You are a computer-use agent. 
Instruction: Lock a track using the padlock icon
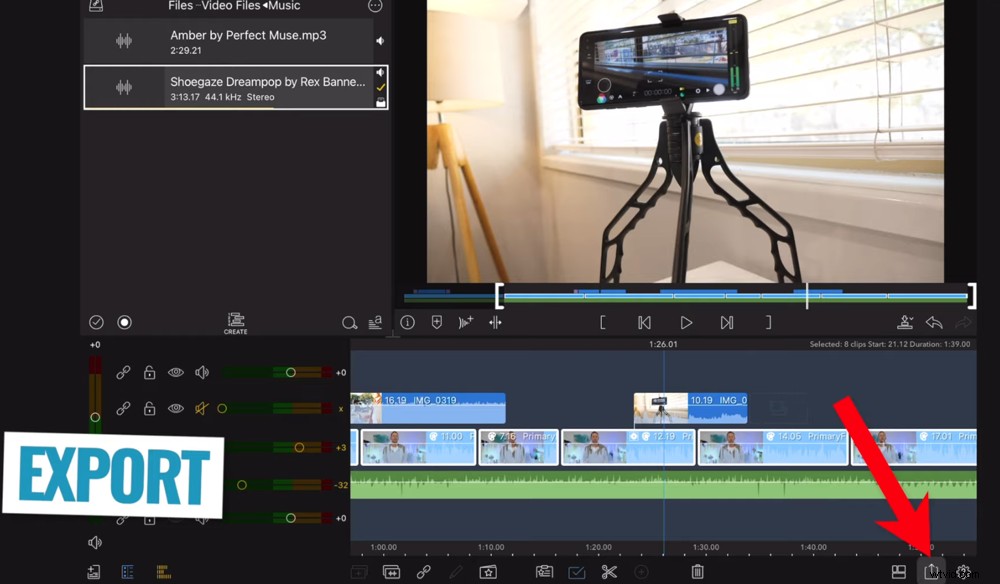pyautogui.click(x=148, y=372)
